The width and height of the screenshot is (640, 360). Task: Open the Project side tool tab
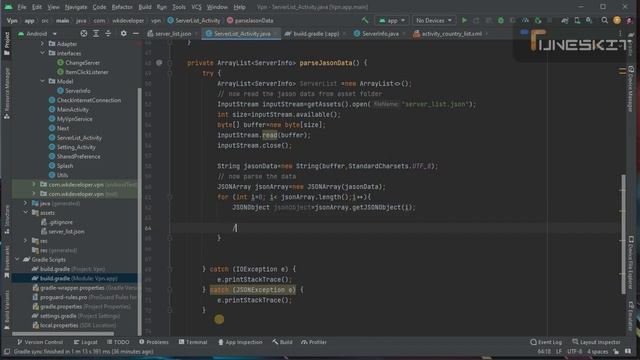point(7,44)
